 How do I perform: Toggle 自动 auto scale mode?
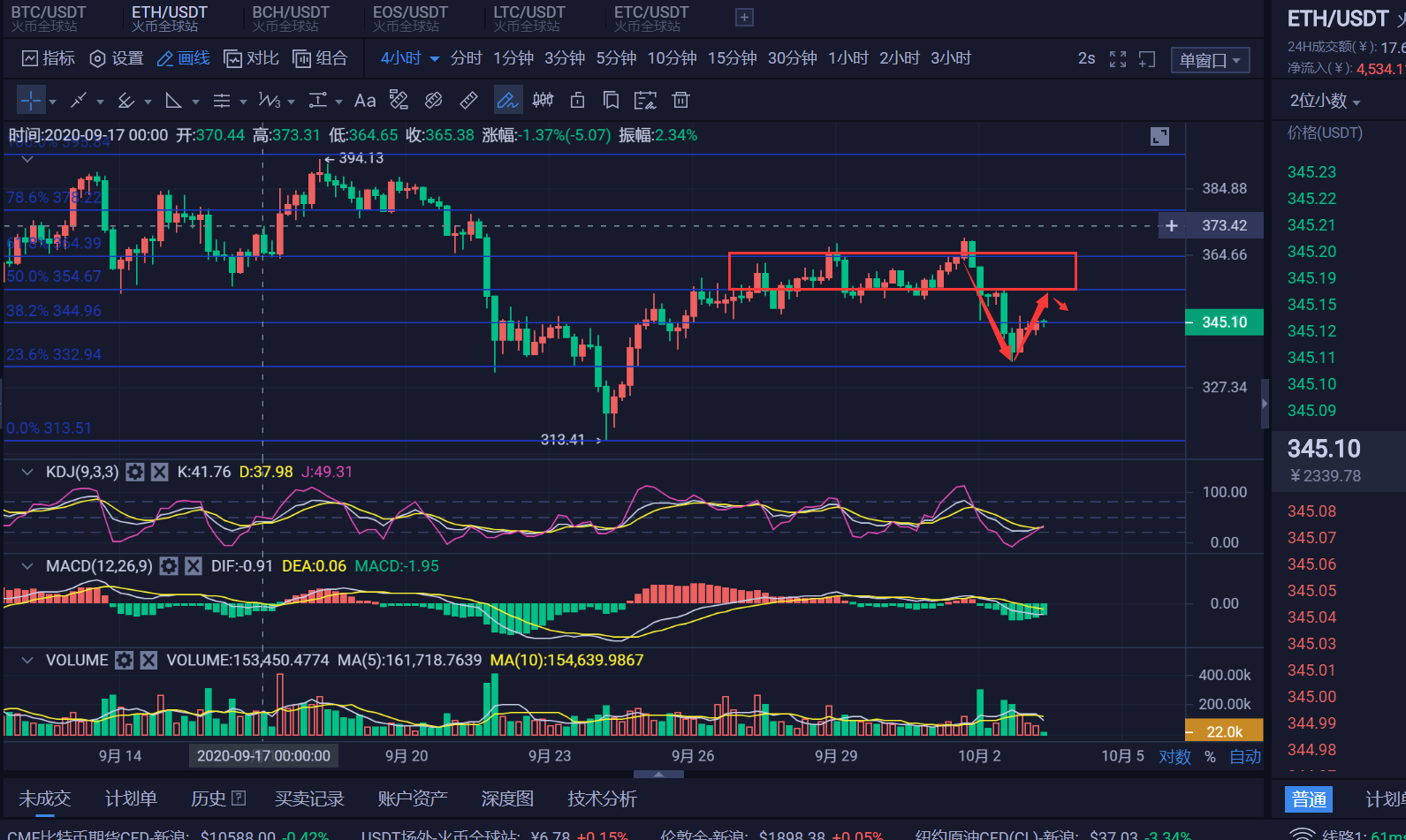coord(1245,757)
